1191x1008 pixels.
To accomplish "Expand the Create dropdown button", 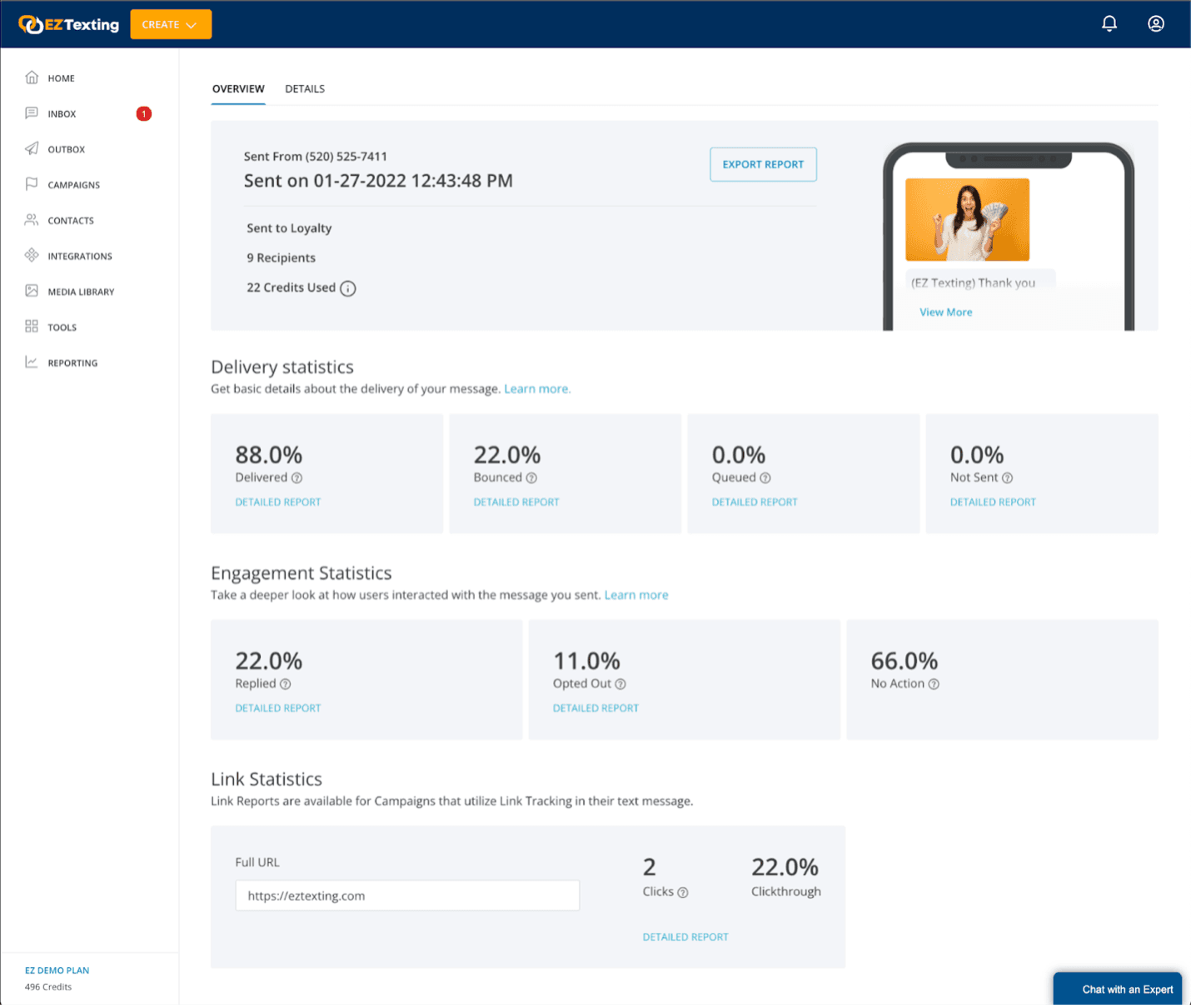I will point(171,24).
